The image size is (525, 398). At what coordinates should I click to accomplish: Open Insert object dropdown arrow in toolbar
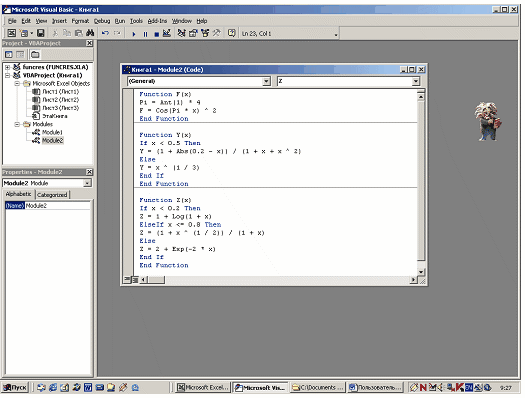click(31, 33)
